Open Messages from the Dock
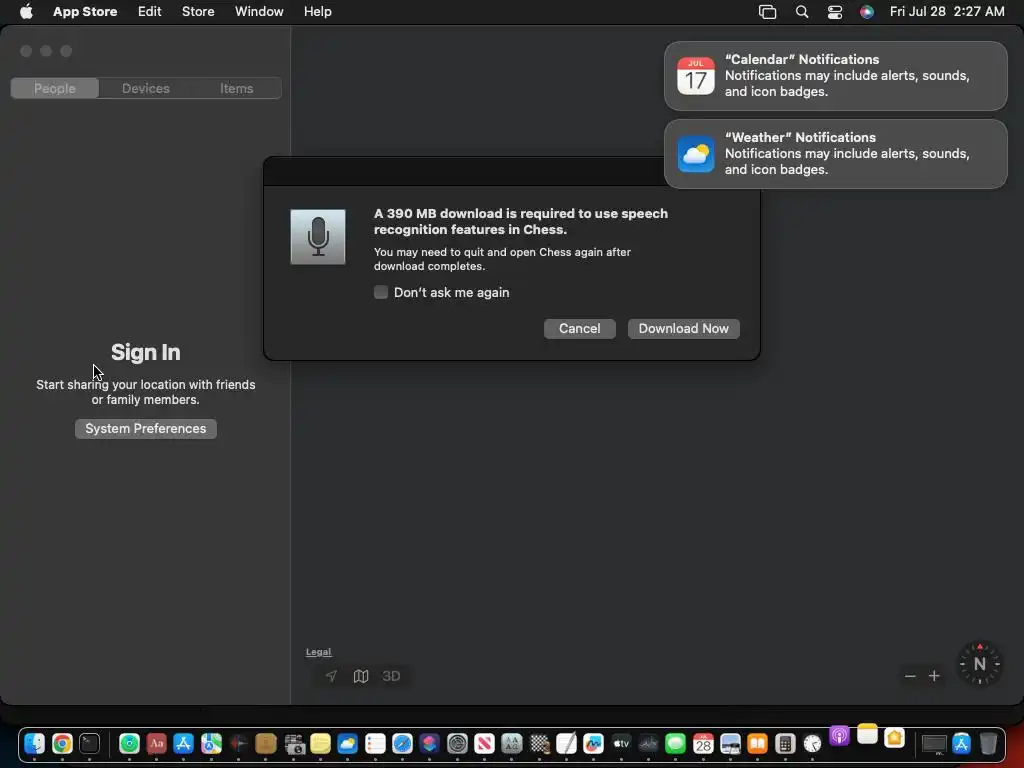 click(x=675, y=743)
